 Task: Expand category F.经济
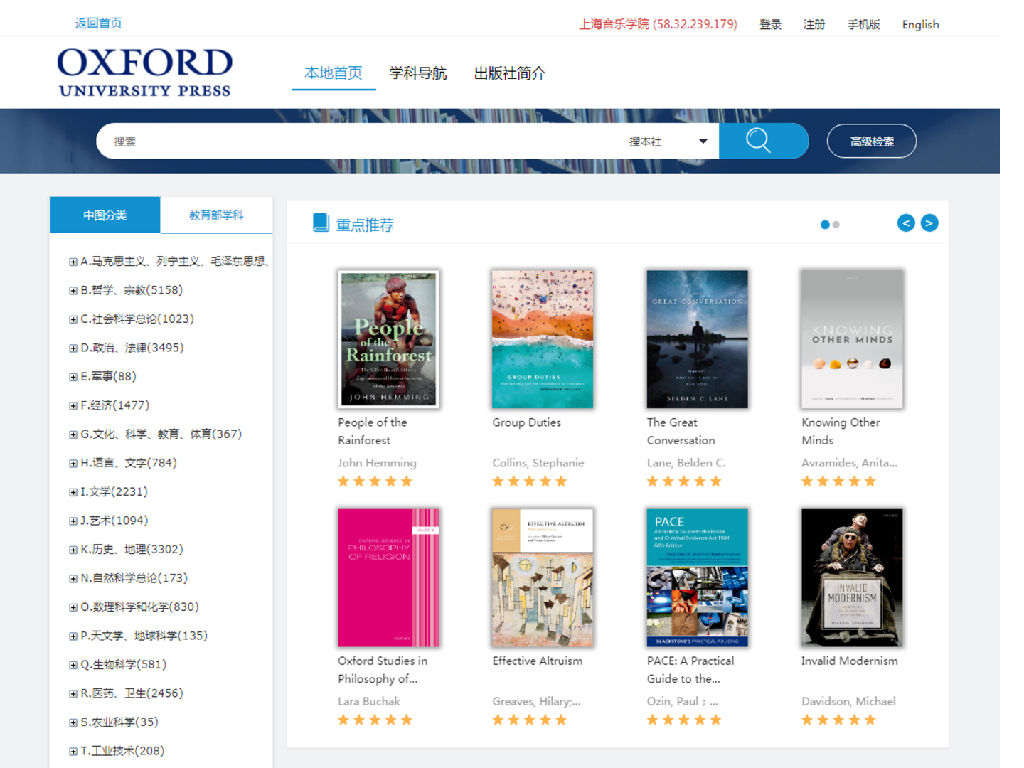click(x=73, y=406)
